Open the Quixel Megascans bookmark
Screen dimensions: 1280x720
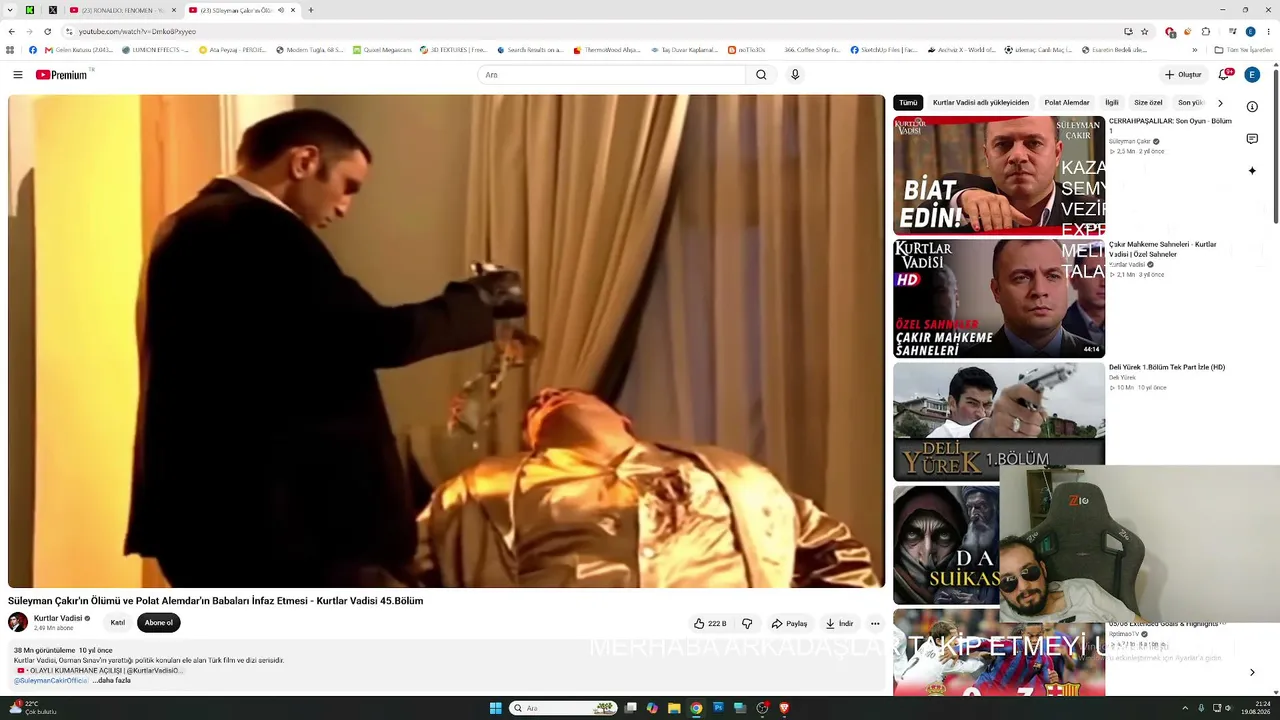[x=384, y=50]
